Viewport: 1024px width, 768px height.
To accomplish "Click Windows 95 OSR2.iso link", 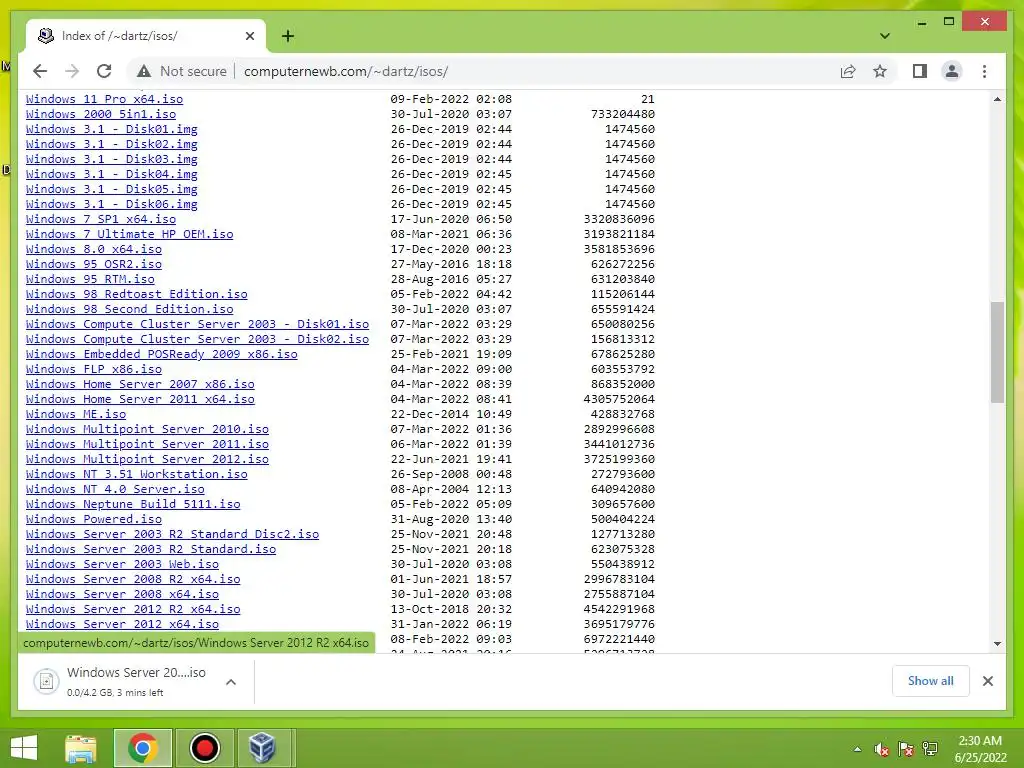I will pyautogui.click(x=93, y=264).
